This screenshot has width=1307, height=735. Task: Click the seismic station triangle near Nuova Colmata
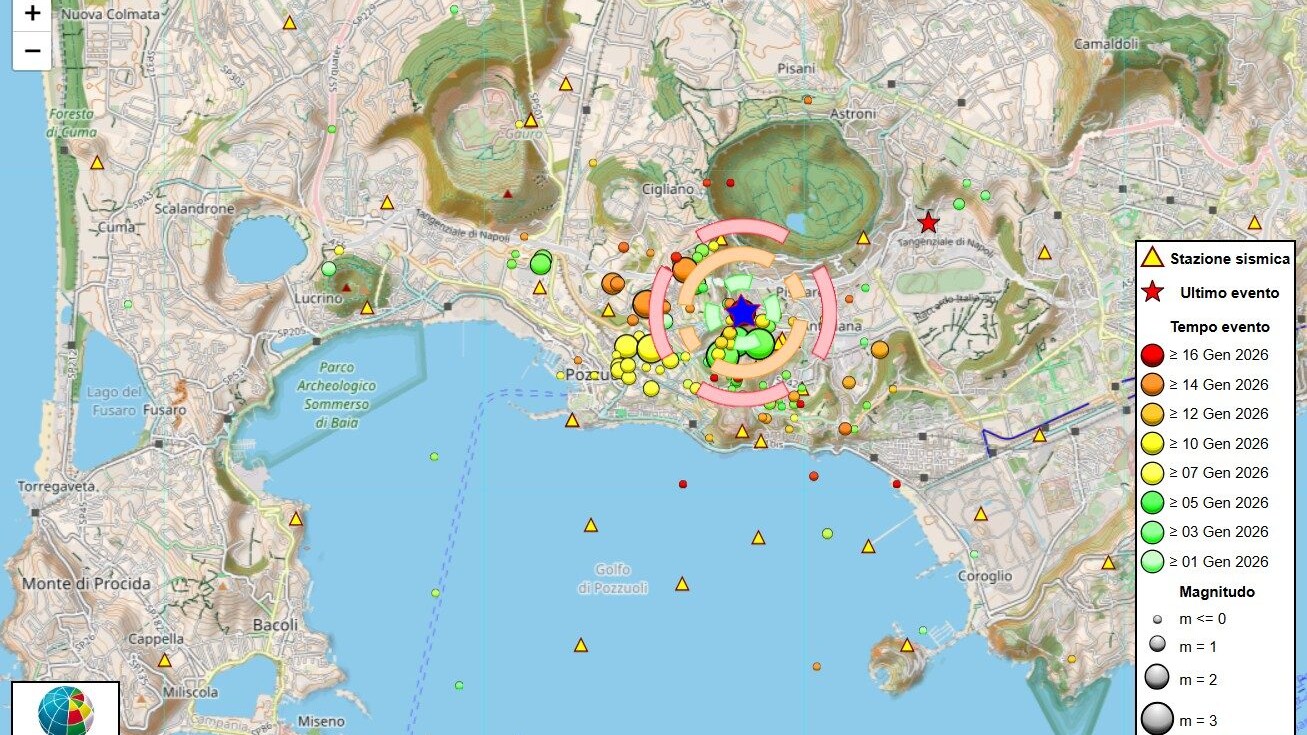pos(290,23)
